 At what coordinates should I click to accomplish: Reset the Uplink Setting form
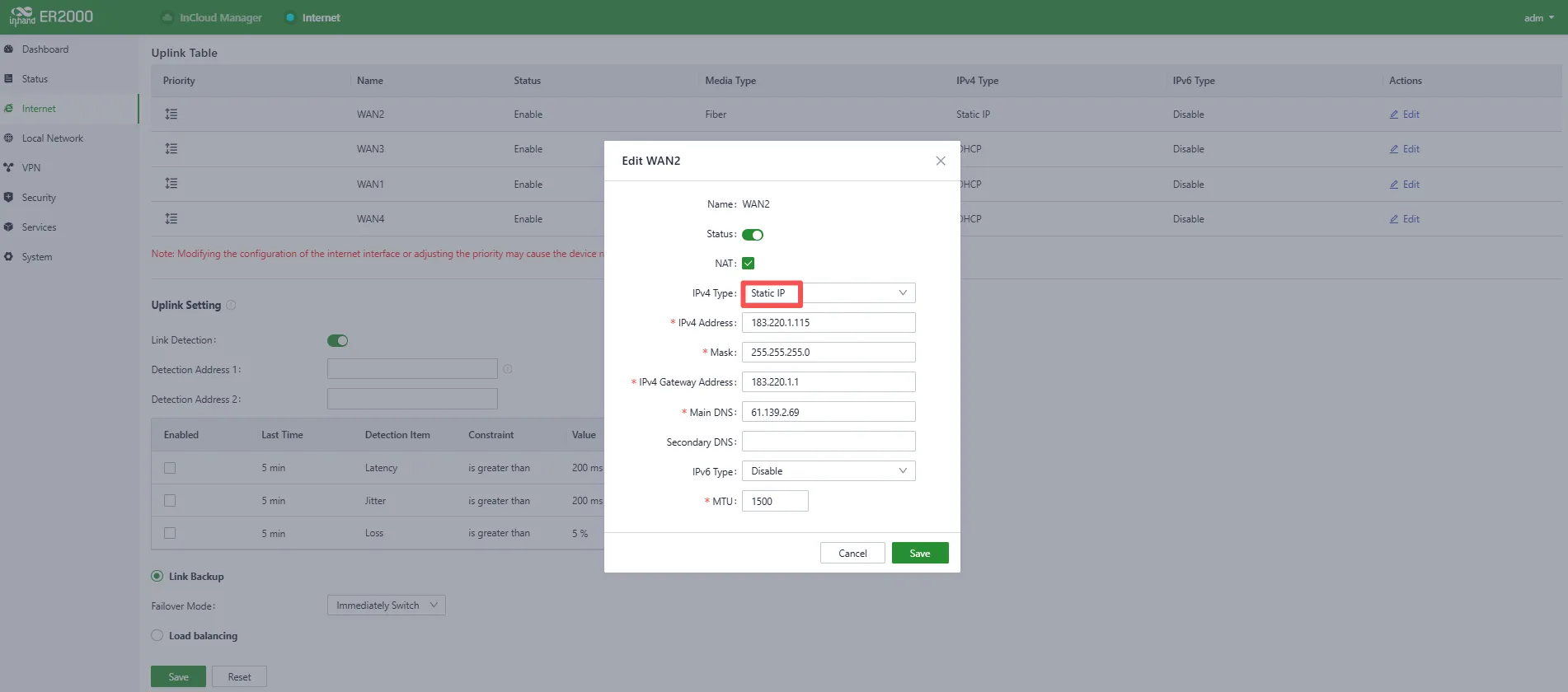[x=239, y=676]
